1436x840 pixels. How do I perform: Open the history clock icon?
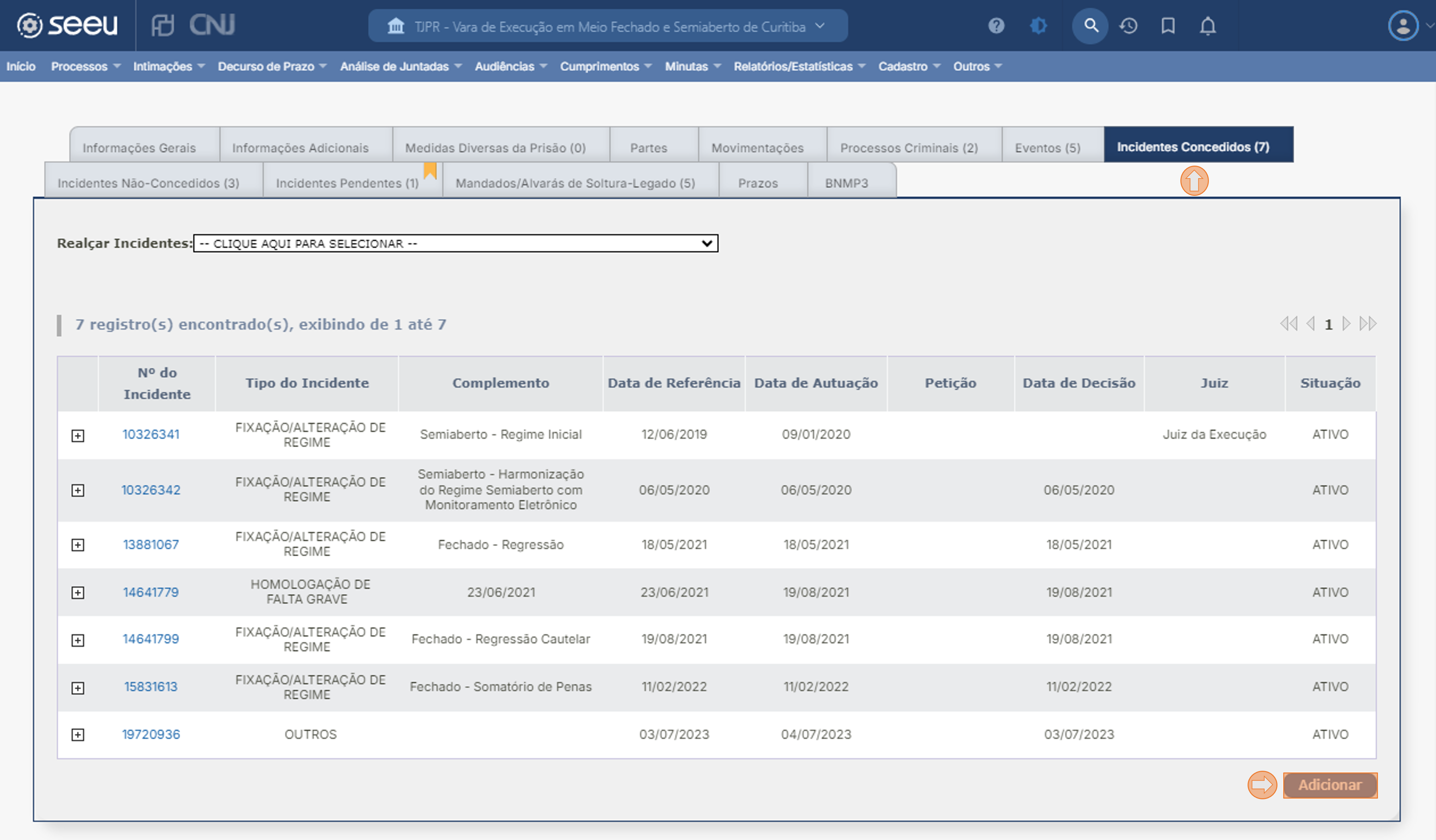pos(1128,26)
